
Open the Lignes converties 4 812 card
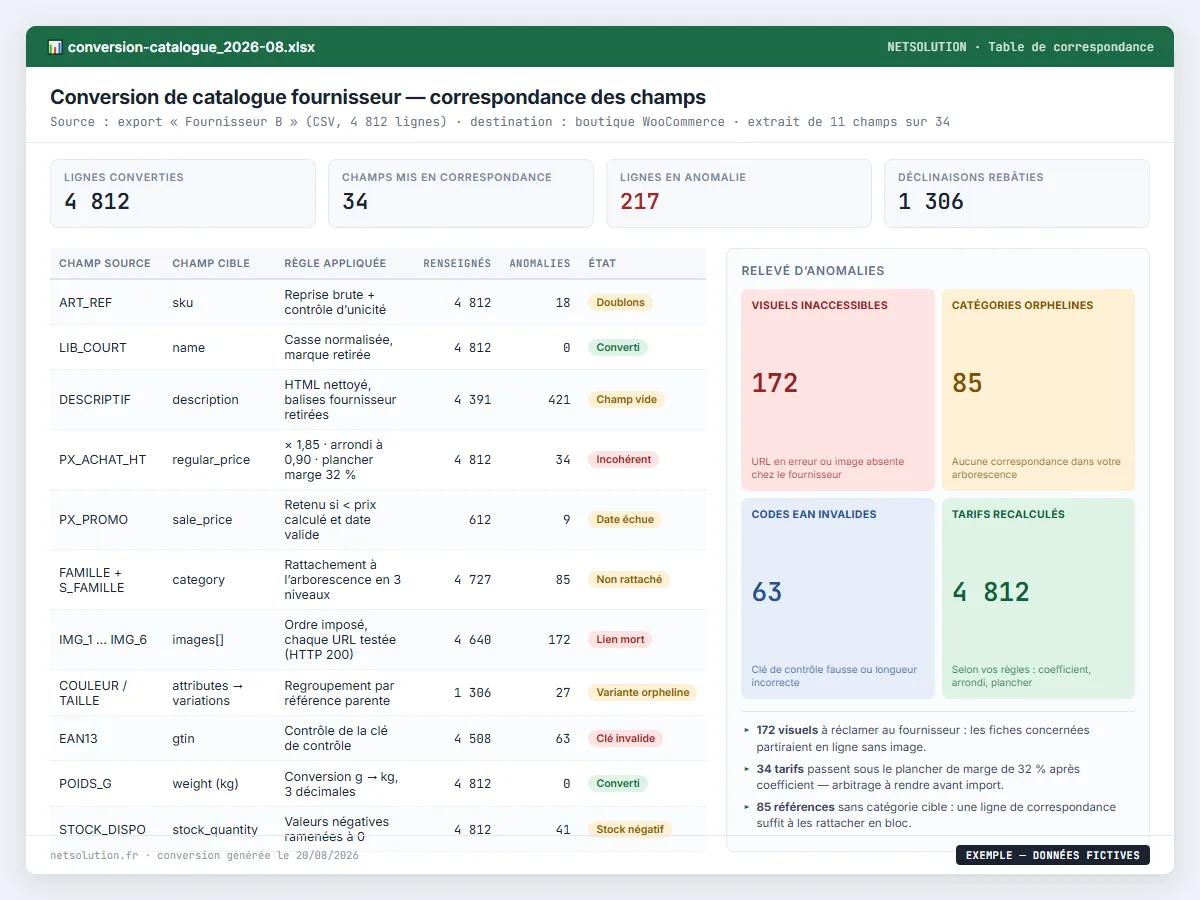click(x=183, y=193)
